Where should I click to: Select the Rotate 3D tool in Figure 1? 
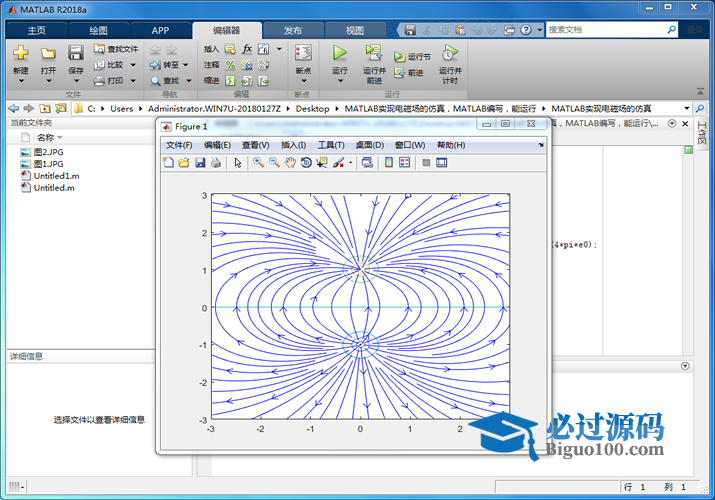pos(306,163)
